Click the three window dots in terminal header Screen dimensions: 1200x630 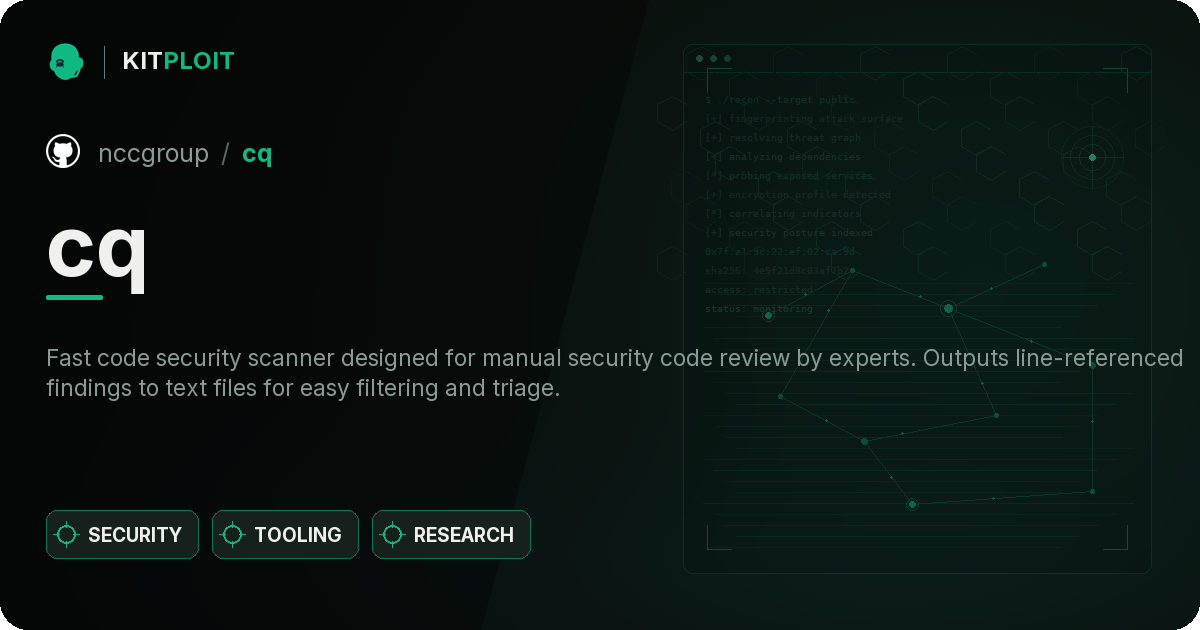(713, 59)
